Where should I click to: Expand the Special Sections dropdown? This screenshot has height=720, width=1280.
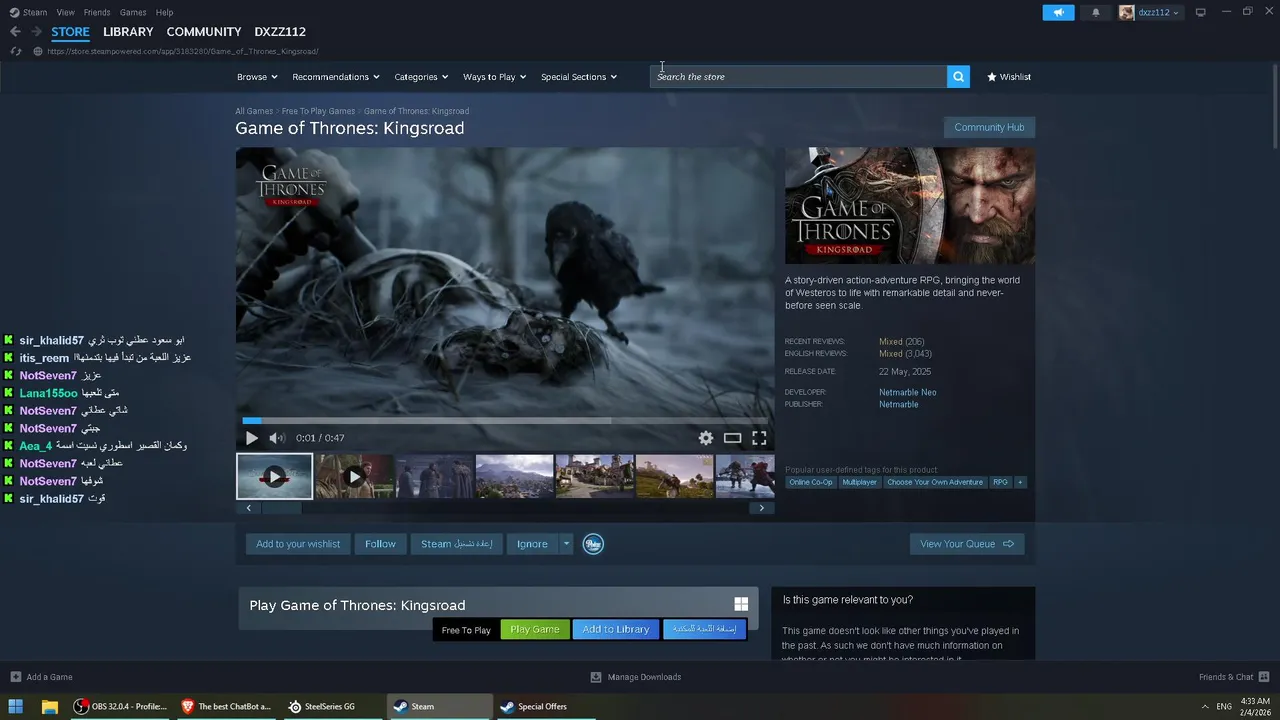click(578, 77)
